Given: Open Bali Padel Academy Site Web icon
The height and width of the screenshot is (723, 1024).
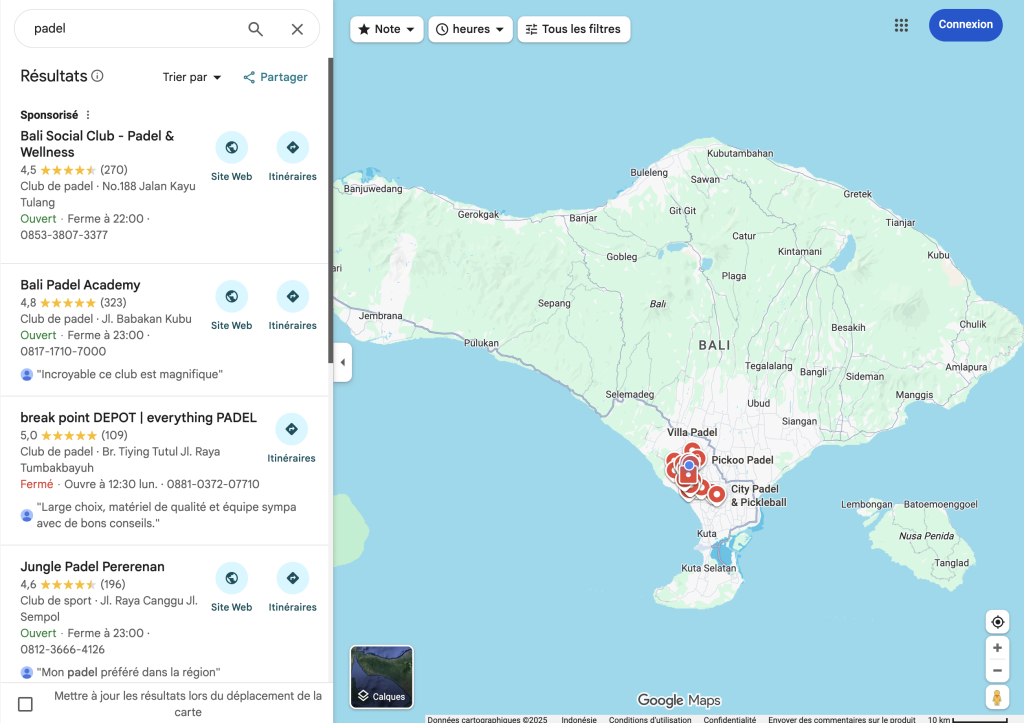Looking at the screenshot, I should click(231, 297).
